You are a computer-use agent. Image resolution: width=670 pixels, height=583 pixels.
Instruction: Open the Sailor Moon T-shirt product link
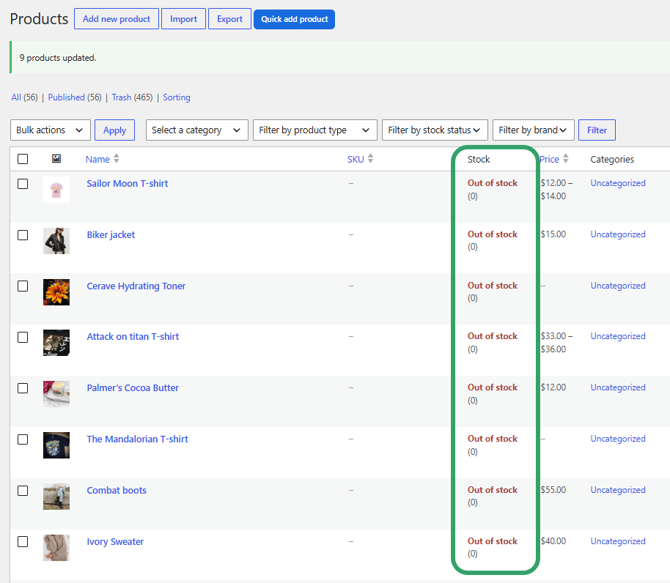click(127, 183)
